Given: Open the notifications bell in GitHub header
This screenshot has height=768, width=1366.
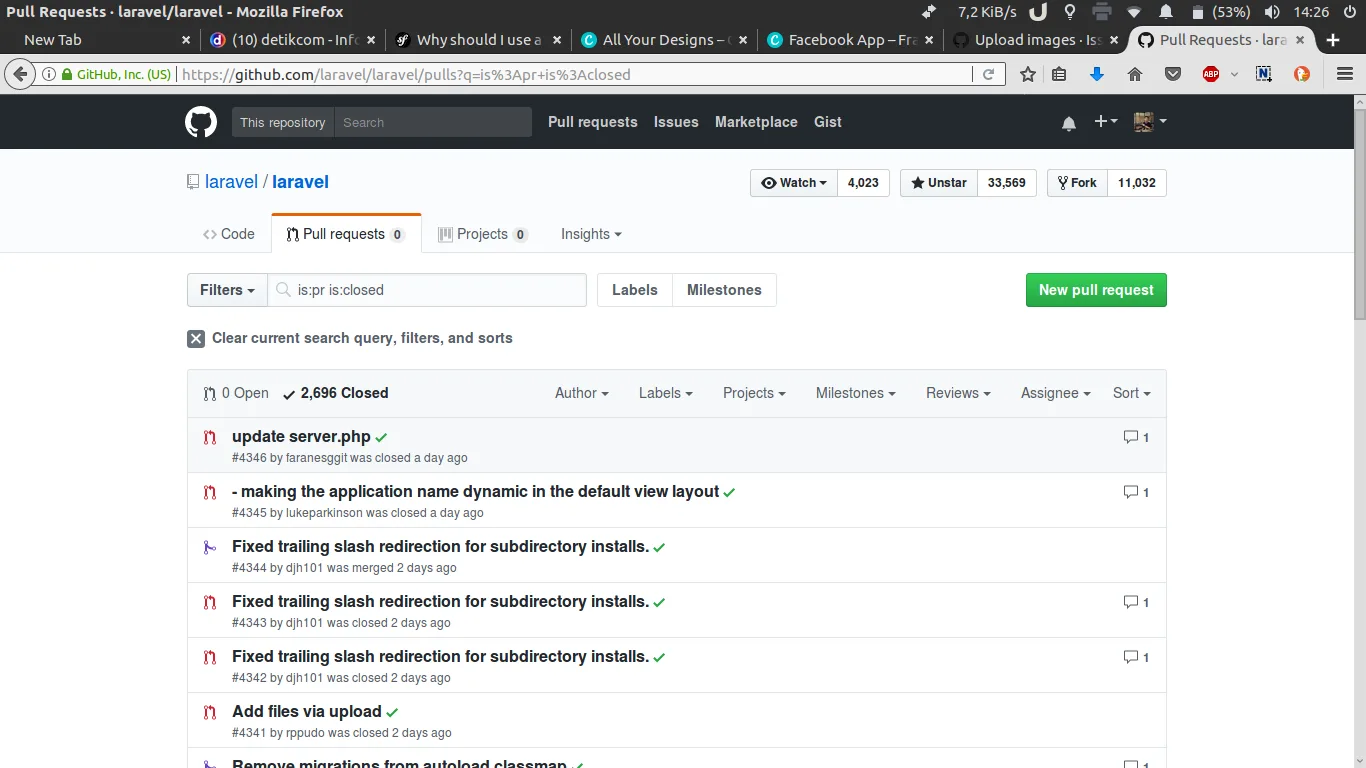Looking at the screenshot, I should (x=1069, y=123).
